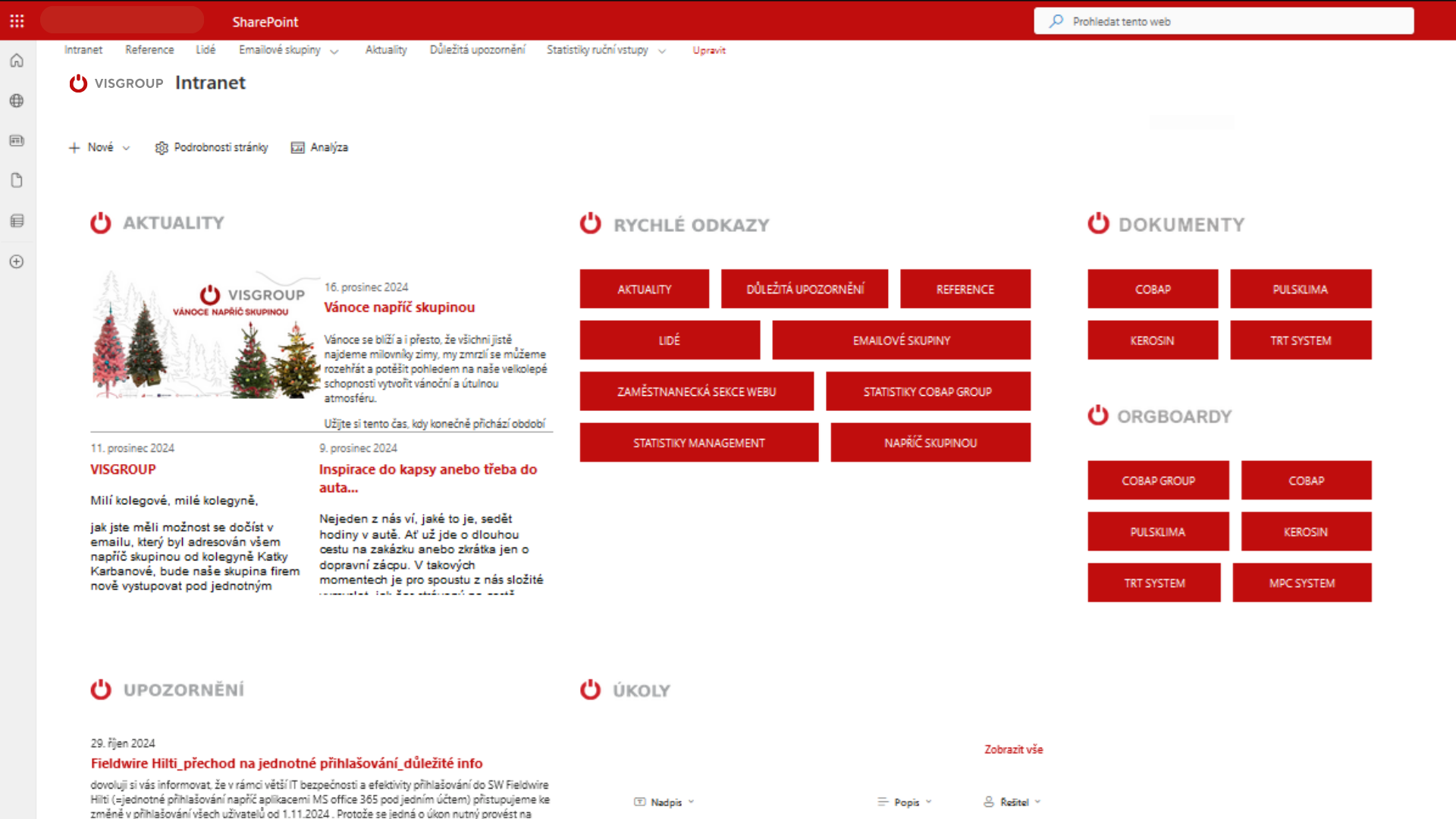Click the Popis column lines icon

883,802
